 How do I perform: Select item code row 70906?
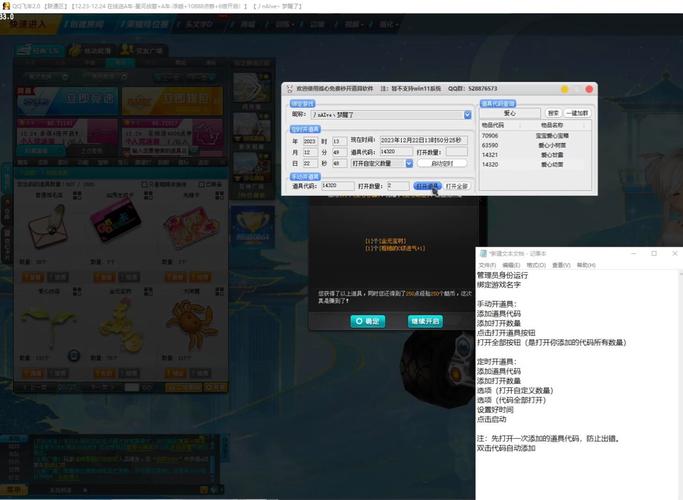coord(535,136)
